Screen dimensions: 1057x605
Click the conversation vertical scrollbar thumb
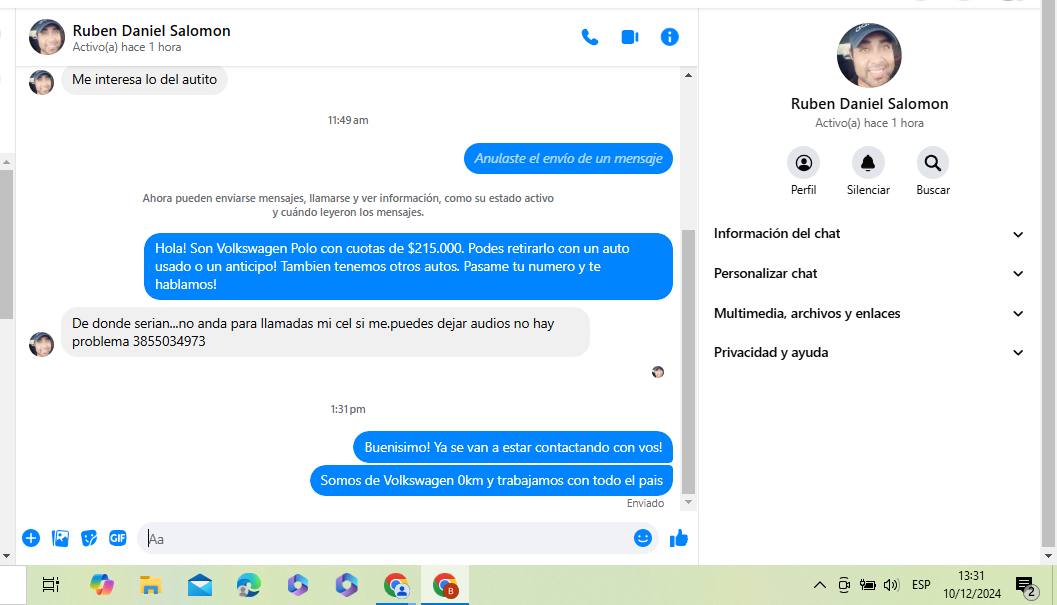point(688,362)
